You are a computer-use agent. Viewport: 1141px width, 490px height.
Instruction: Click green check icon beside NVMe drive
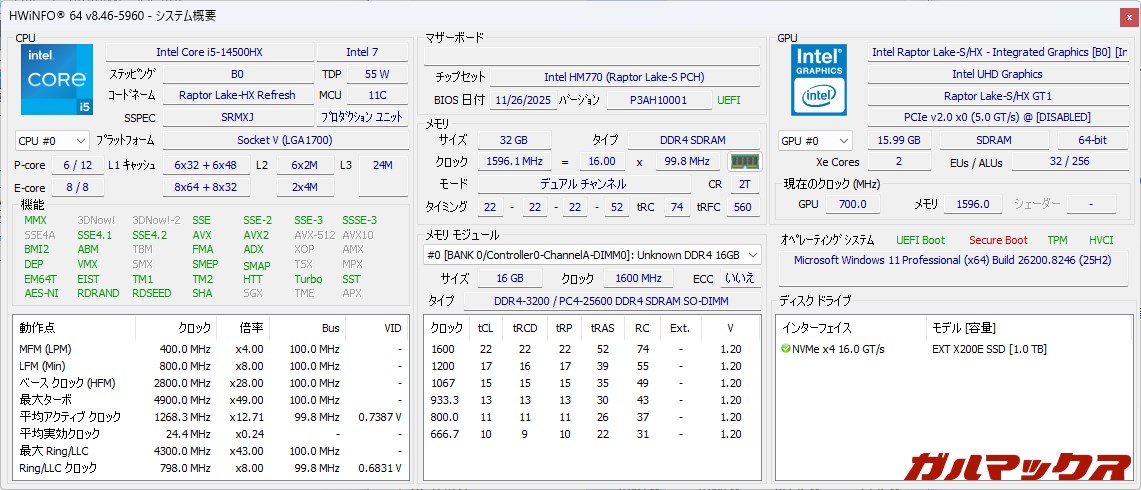(x=785, y=349)
